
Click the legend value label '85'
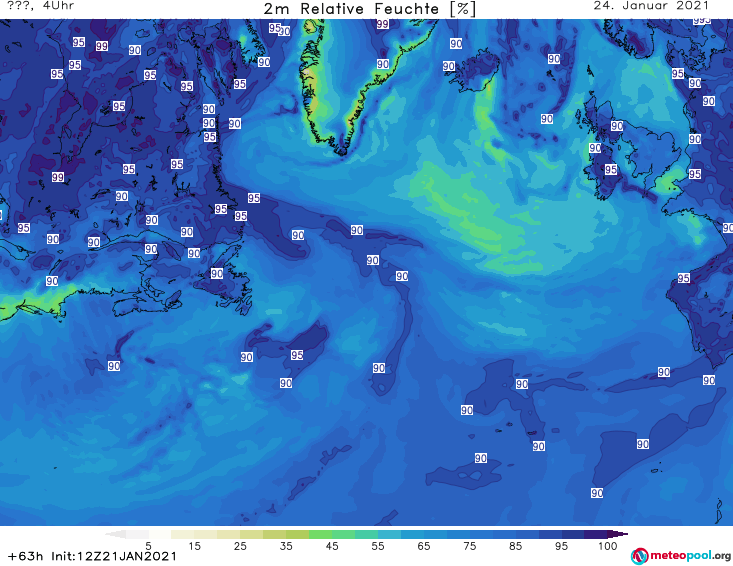(x=515, y=546)
